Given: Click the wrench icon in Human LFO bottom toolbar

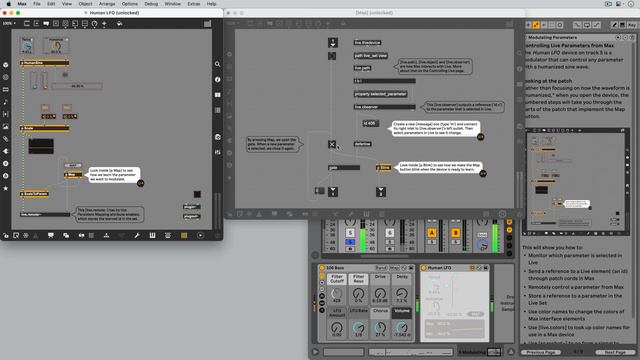Looking at the screenshot, I should [137, 236].
